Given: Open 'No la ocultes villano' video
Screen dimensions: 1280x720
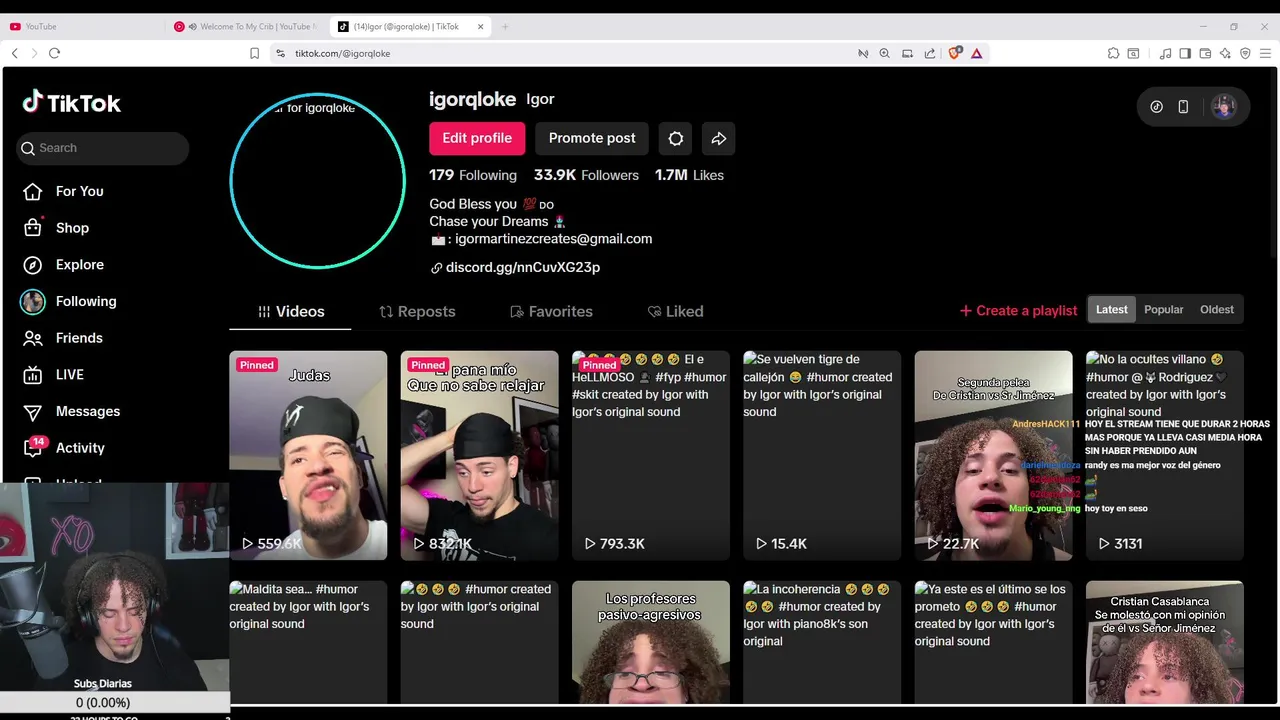Looking at the screenshot, I should point(1165,455).
